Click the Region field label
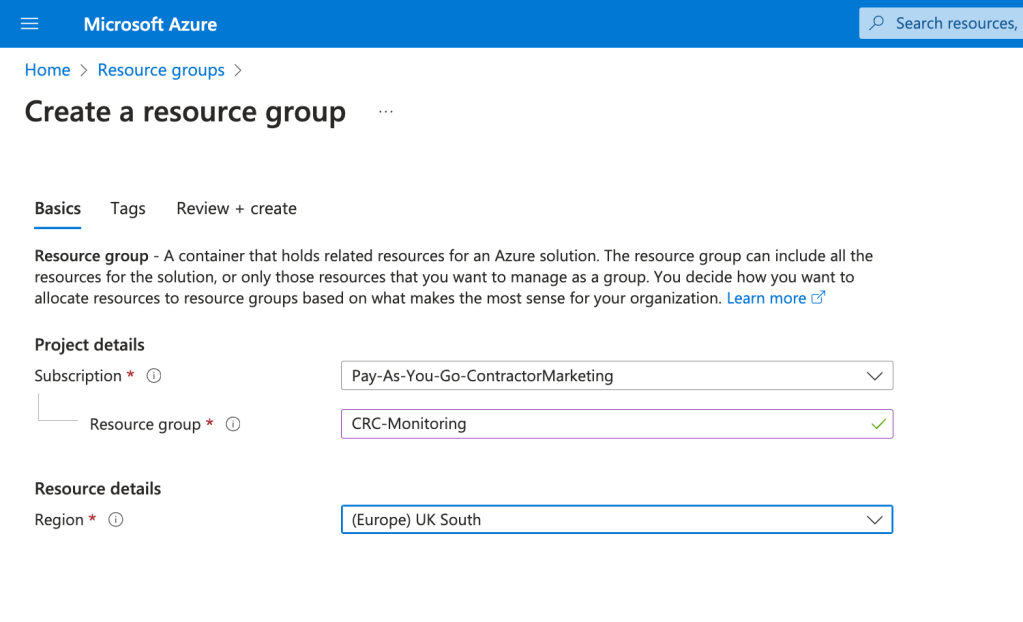This screenshot has height=622, width=1023. (59, 520)
